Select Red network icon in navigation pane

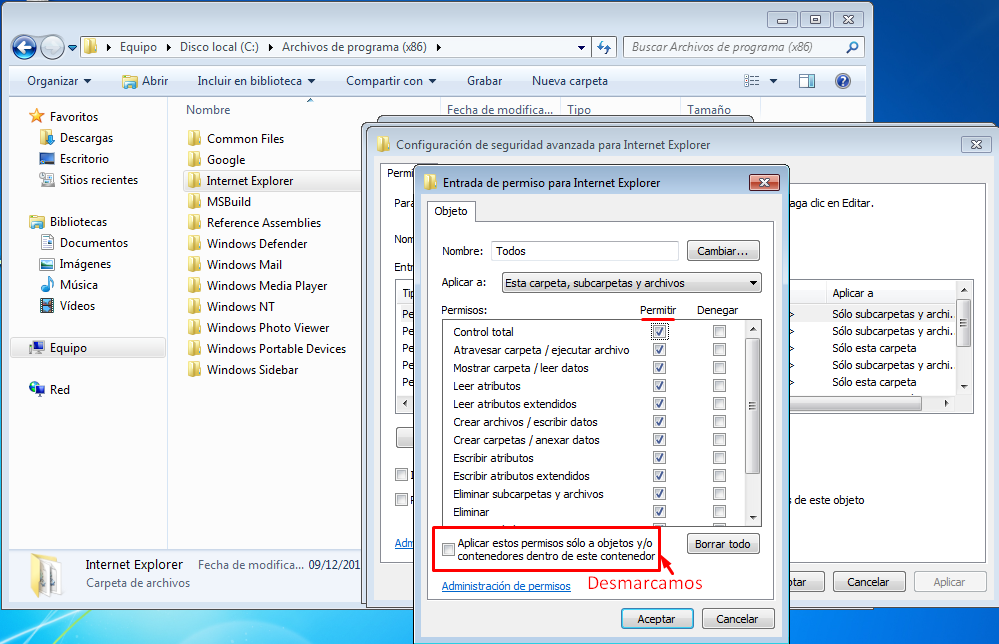(37, 389)
